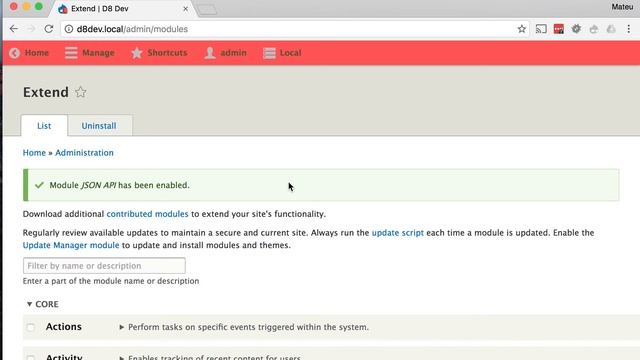Screen dimensions: 640x360
Task: Click the Drupal favicon on the tab
Action: [x=62, y=9]
